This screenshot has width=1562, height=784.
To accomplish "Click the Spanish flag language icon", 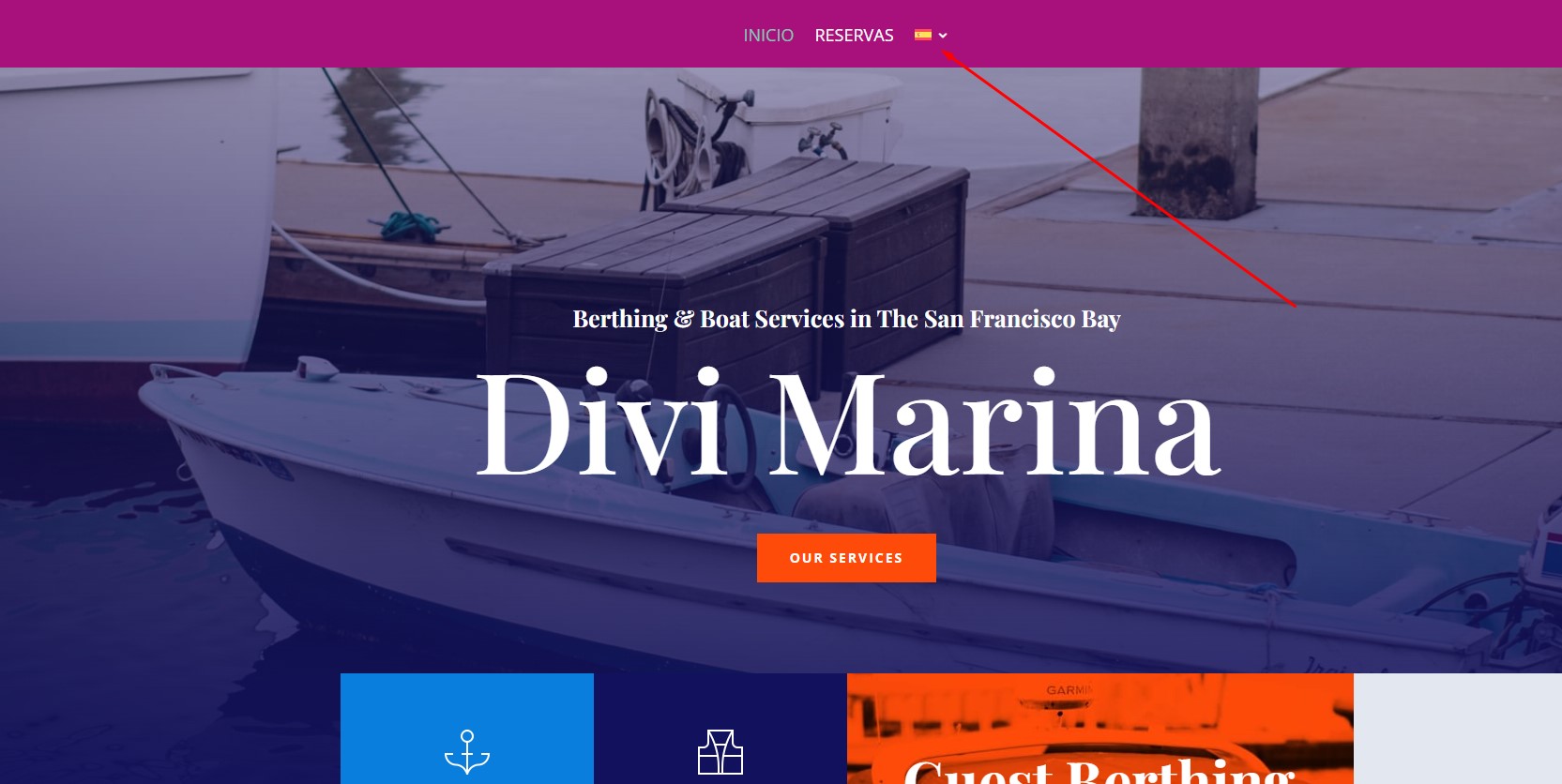I will click(x=923, y=35).
